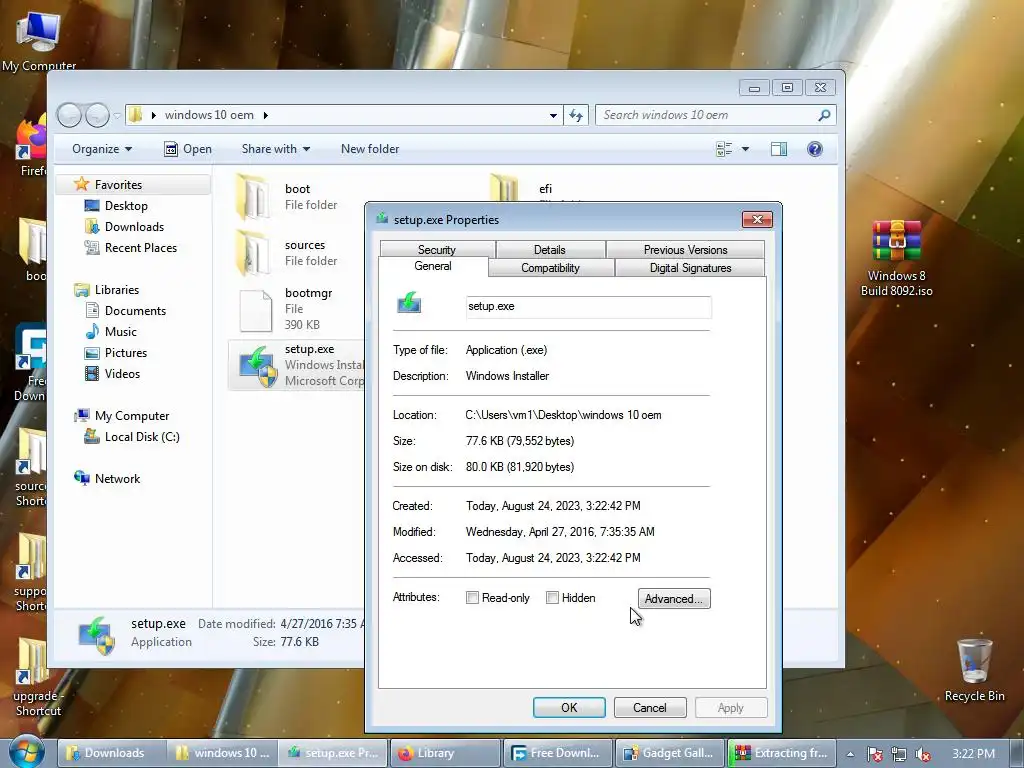Screen dimensions: 1024x768
Task: Open recent pages dropdown arrow
Action: [x=117, y=116]
